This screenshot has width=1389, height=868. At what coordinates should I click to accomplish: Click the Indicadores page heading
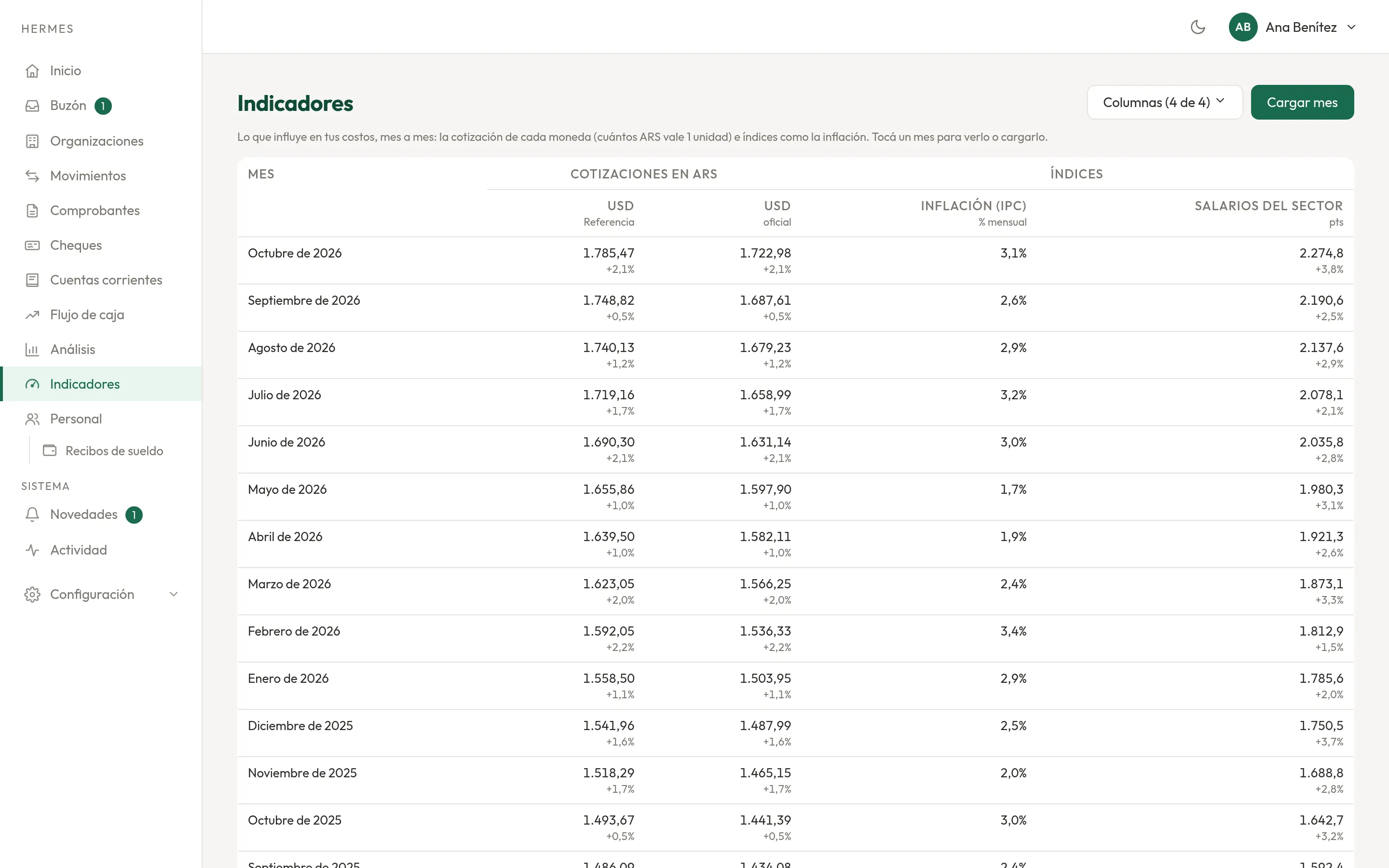point(295,103)
